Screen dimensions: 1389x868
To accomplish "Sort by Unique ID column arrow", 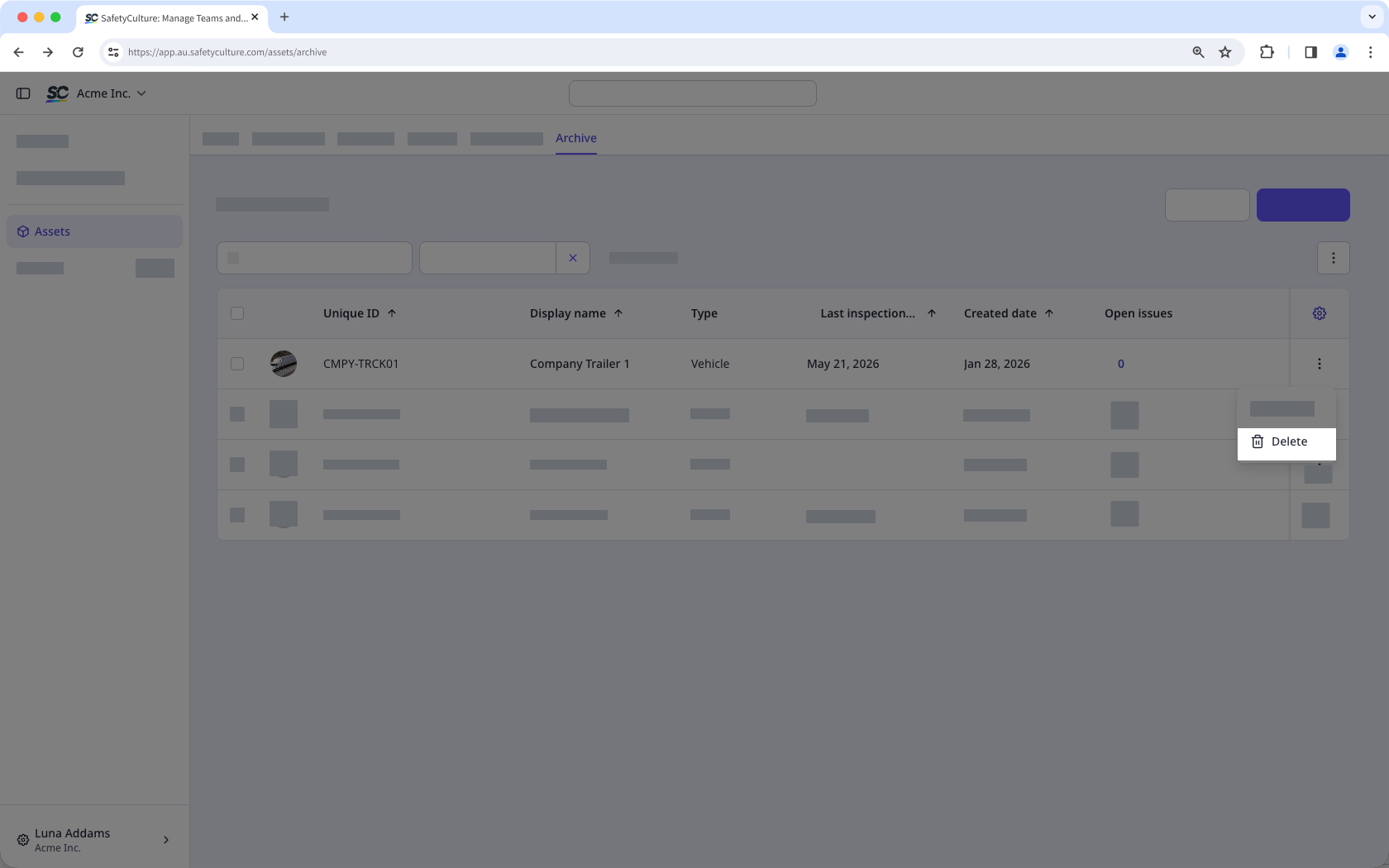I will [392, 313].
